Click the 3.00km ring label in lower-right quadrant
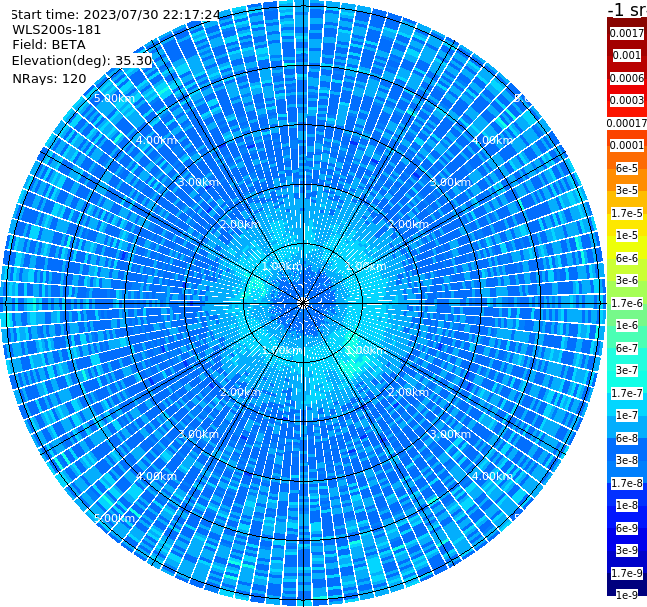Viewport: 647px width, 607px height. (451, 434)
